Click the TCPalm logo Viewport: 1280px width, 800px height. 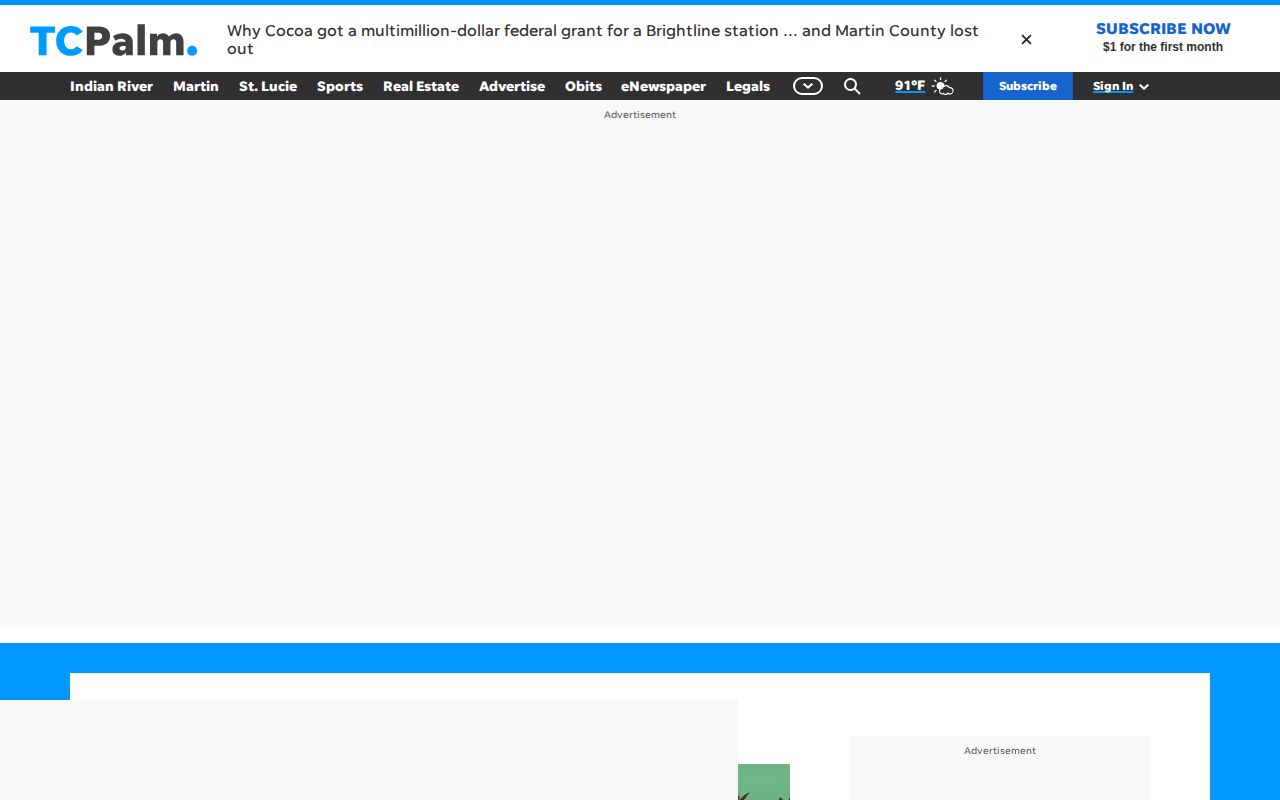pos(113,40)
